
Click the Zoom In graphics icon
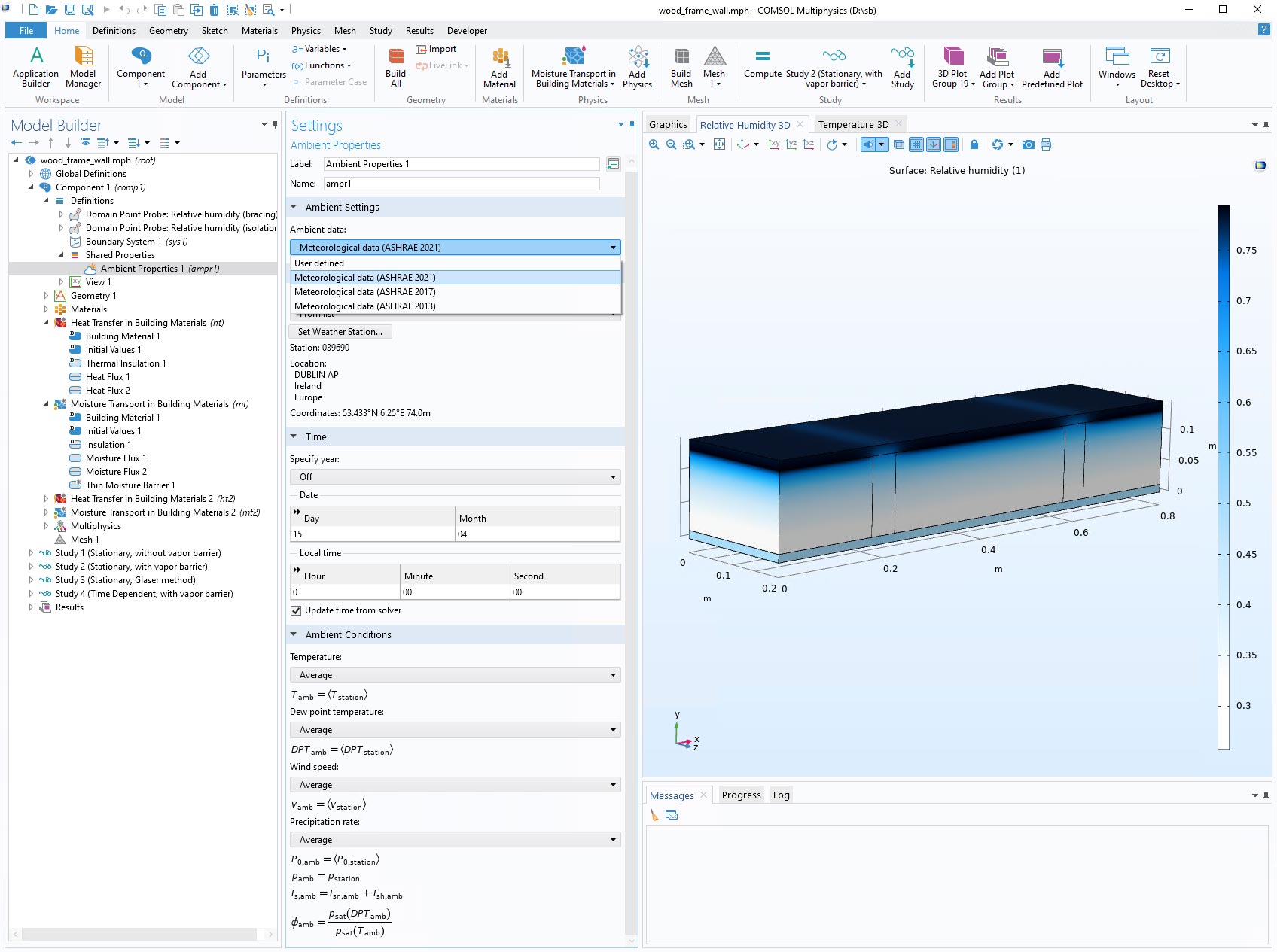[x=654, y=144]
